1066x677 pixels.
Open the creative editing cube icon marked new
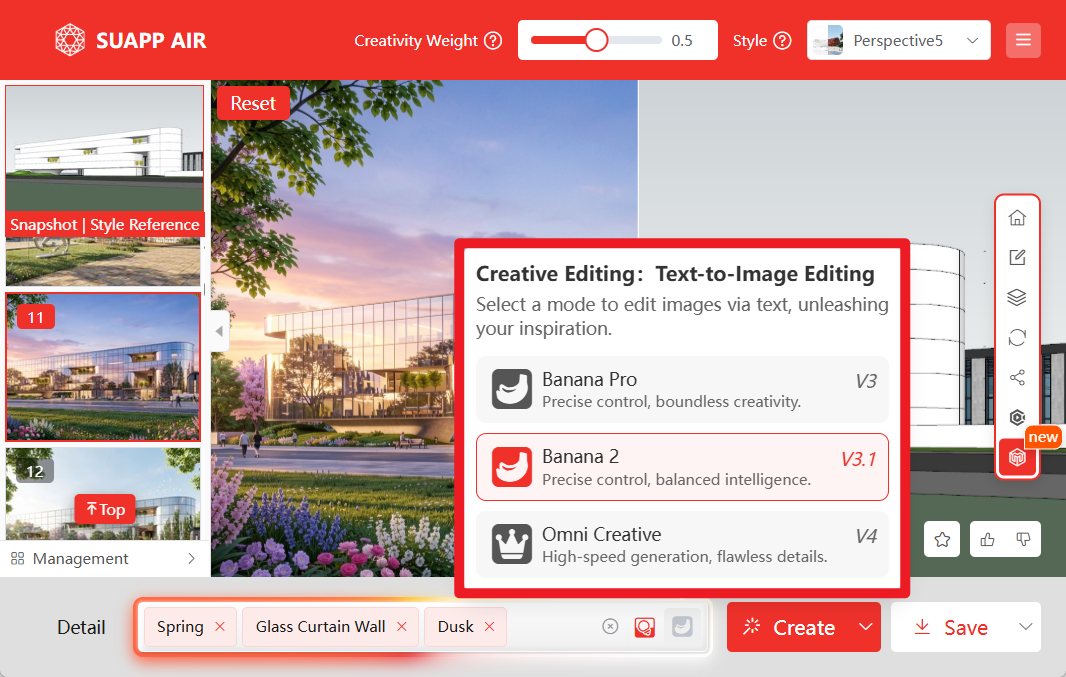[1017, 457]
